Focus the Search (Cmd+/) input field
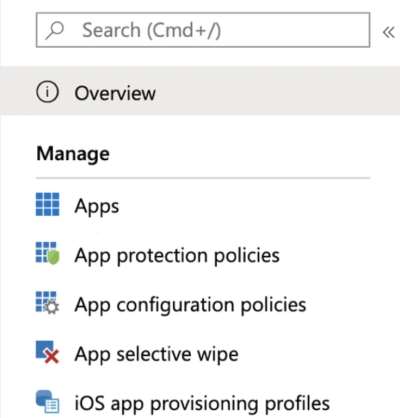Image resolution: width=400 pixels, height=418 pixels. [x=203, y=30]
